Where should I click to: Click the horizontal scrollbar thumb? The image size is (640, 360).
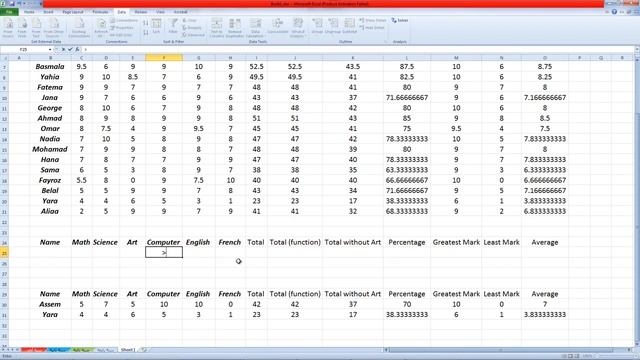501,350
